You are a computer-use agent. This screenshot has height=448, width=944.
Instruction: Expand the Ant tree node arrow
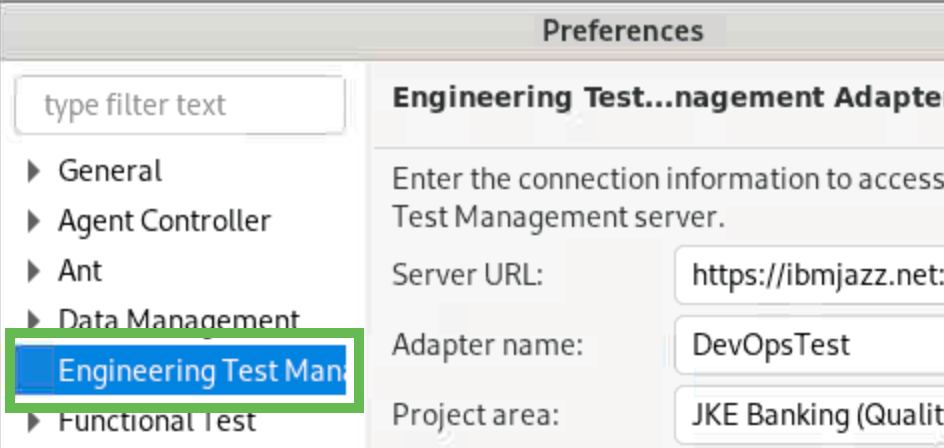[x=35, y=271]
